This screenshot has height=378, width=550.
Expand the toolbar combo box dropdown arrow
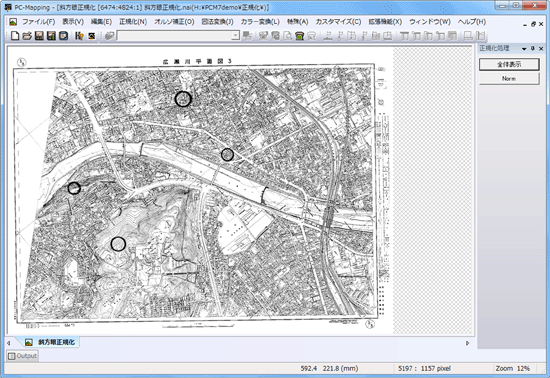[235, 35]
